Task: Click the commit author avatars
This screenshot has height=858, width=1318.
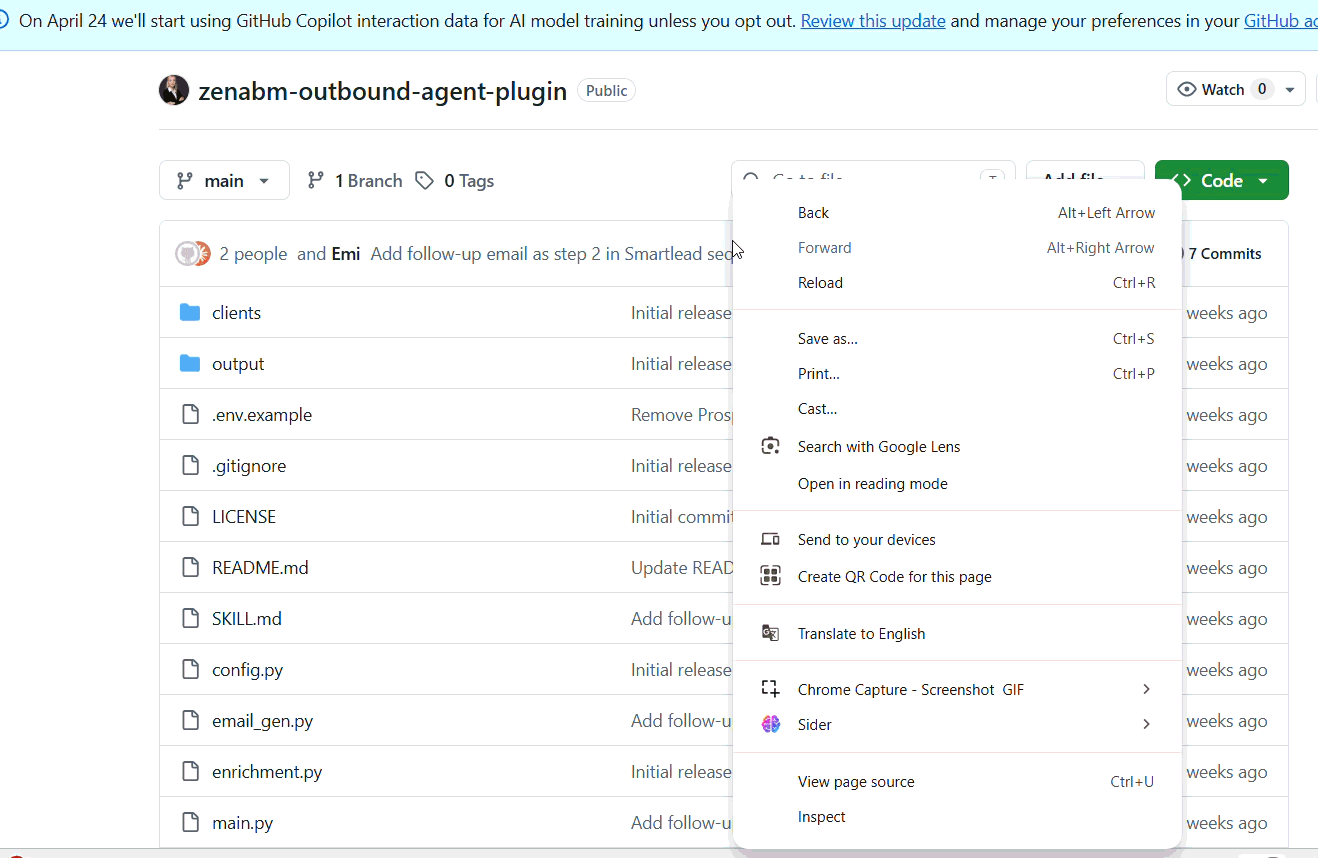Action: point(192,254)
